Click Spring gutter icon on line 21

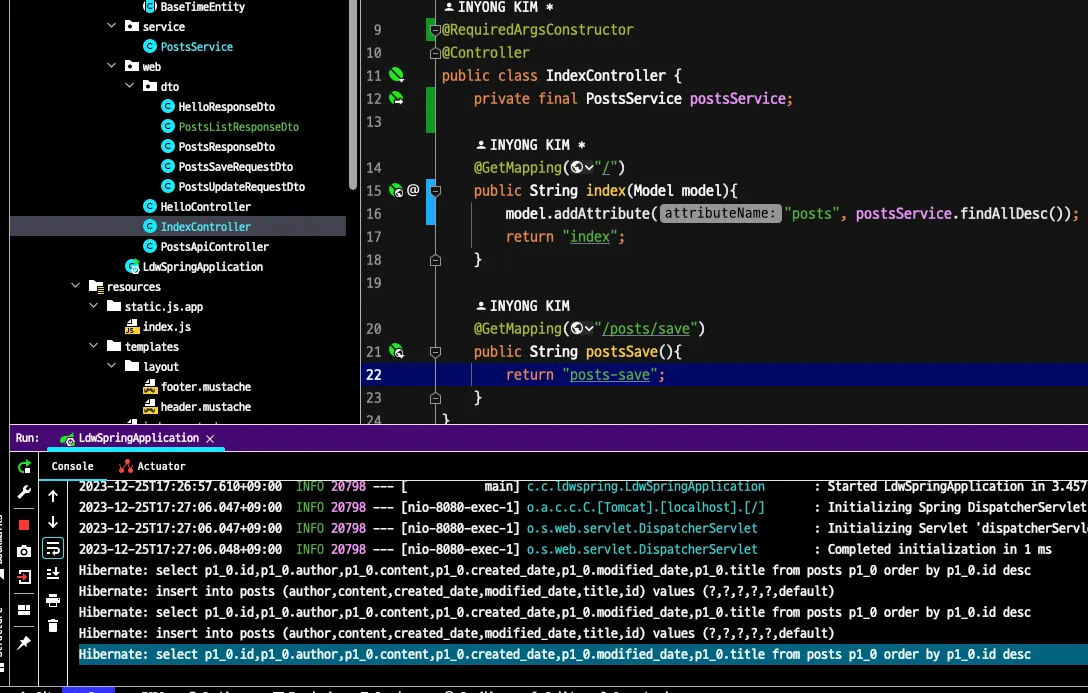[x=396, y=352]
